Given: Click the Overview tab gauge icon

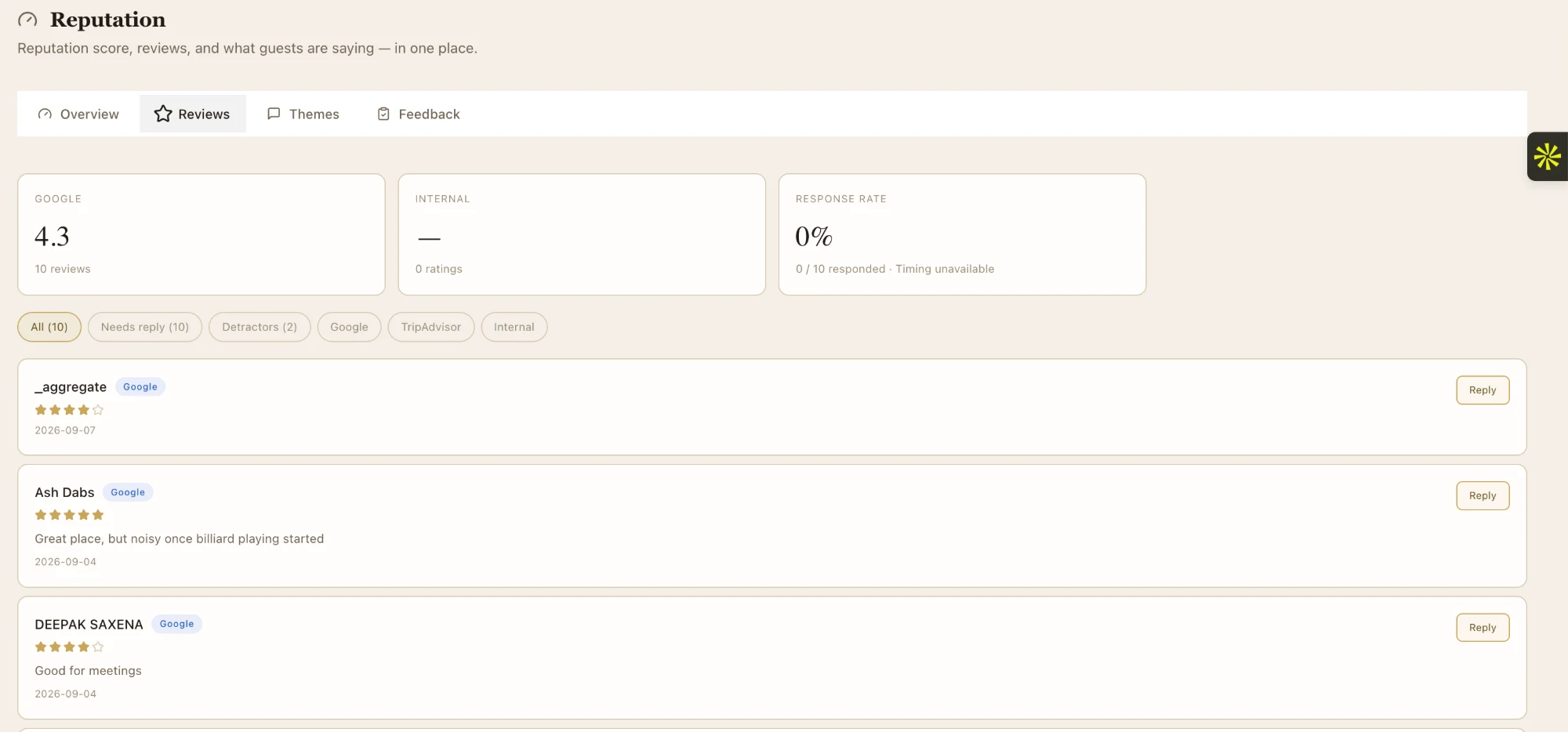Looking at the screenshot, I should click(x=45, y=114).
